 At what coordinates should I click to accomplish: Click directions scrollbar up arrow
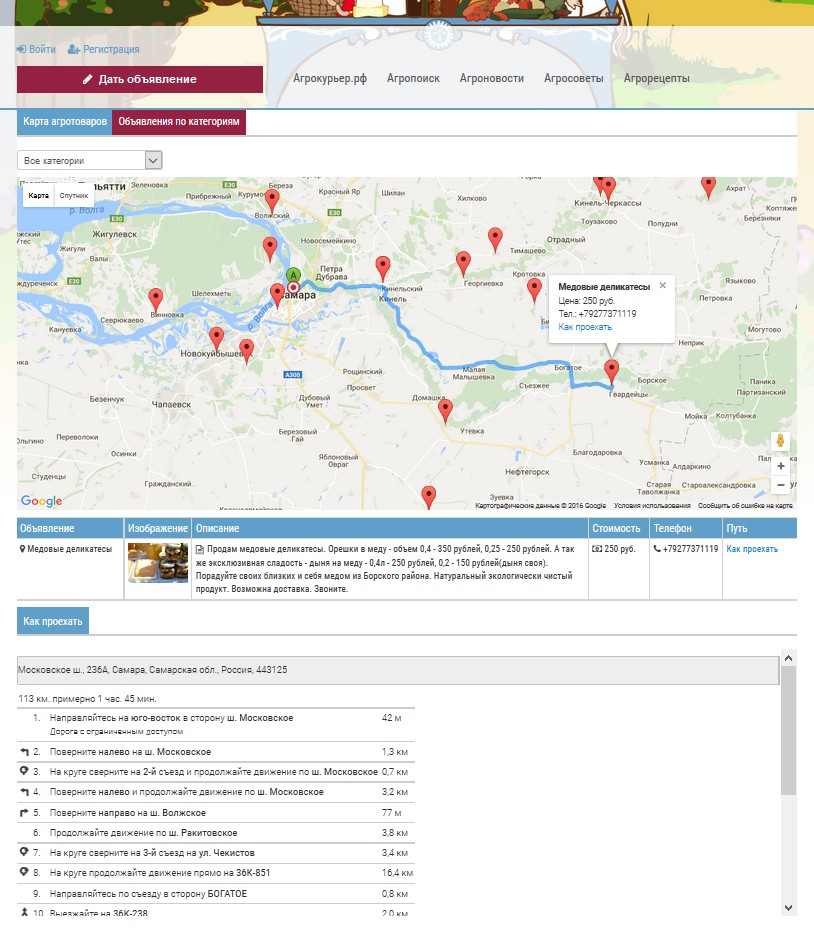[788, 658]
